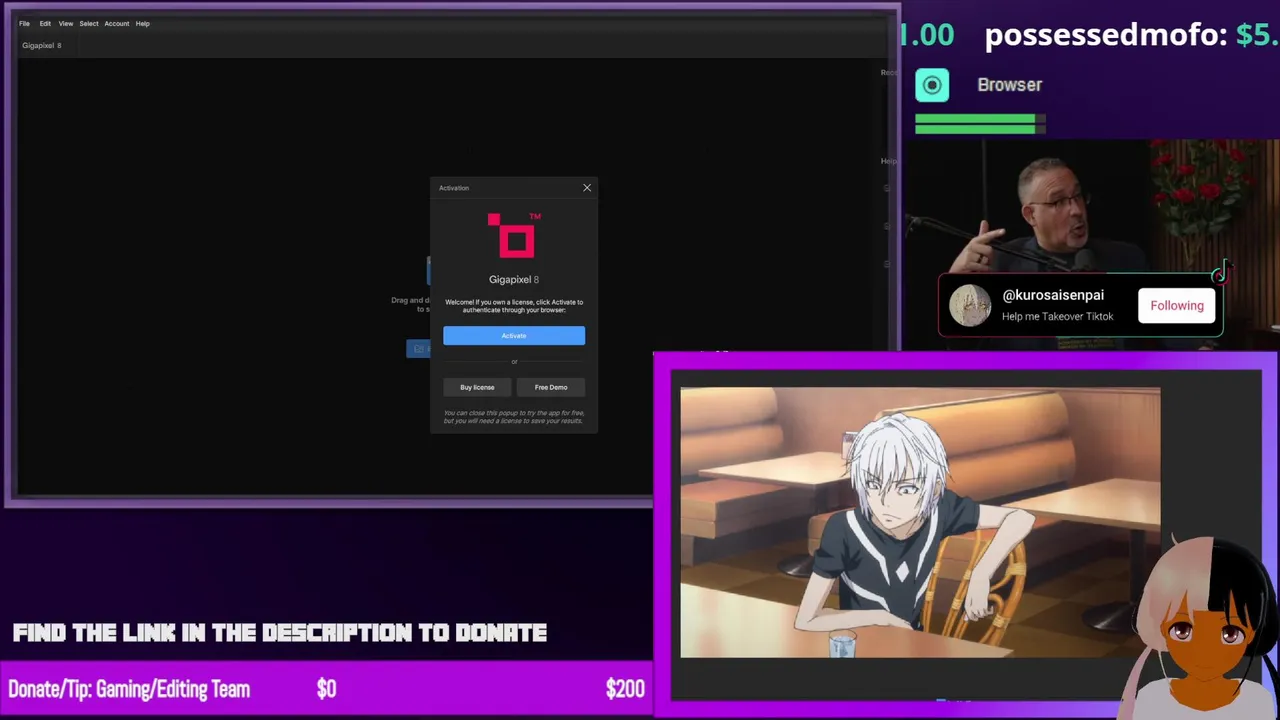Click the 'Donate/Tip: Gaming/Editing Team' label
The width and height of the screenshot is (1280, 720).
pyautogui.click(x=129, y=689)
